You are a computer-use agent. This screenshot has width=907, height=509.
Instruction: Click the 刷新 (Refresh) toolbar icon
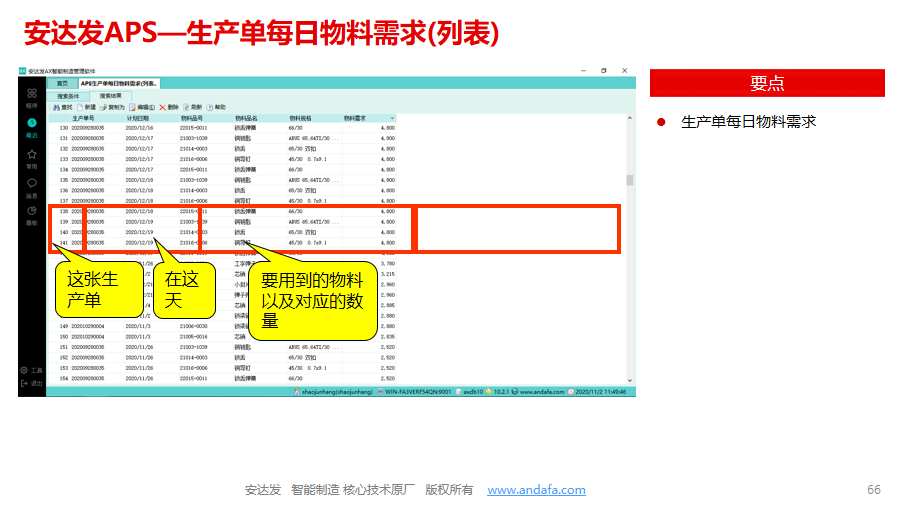click(x=192, y=107)
